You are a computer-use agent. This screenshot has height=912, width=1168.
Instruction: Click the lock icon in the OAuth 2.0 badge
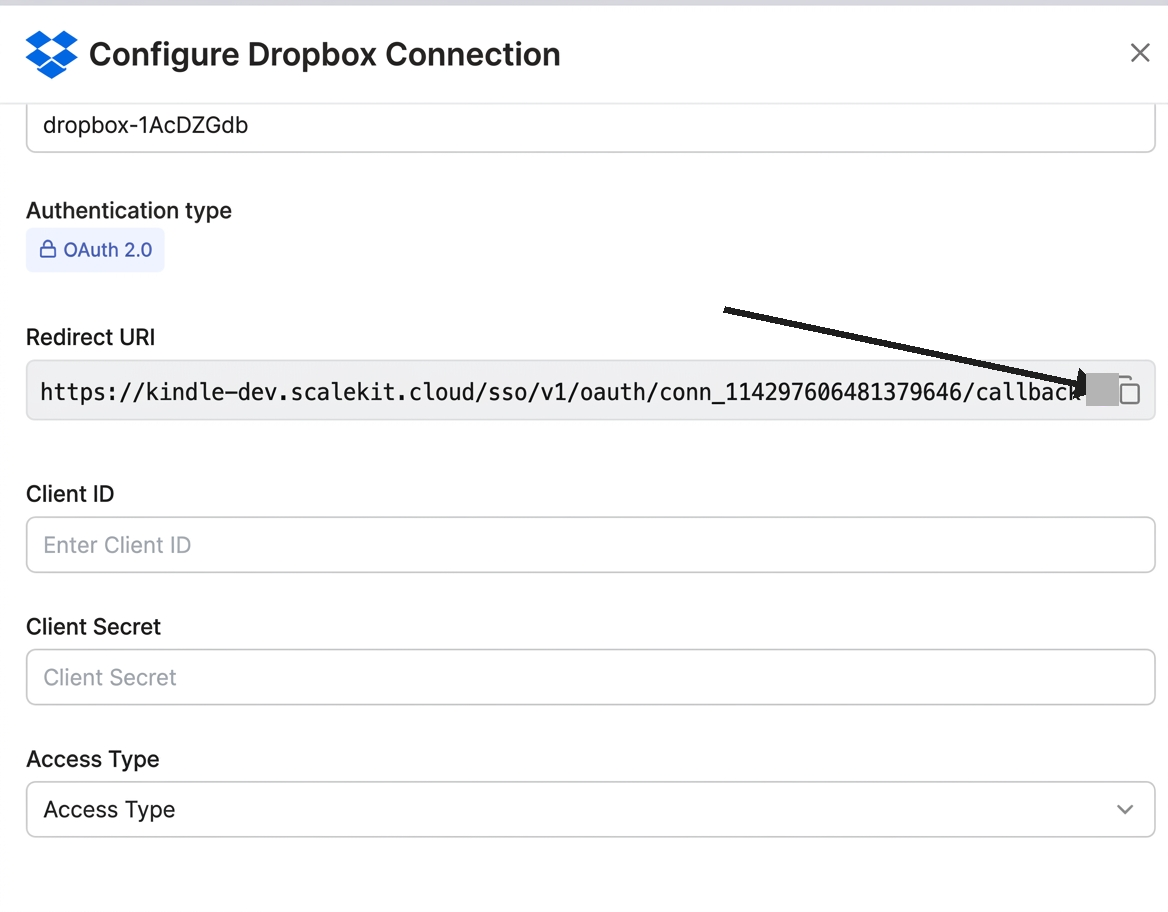pyautogui.click(x=48, y=250)
